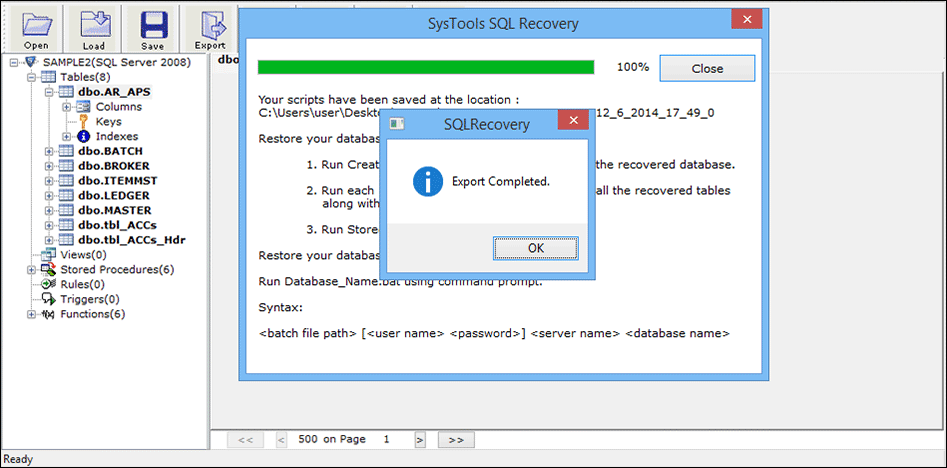Click the Keys key icon
The height and width of the screenshot is (468, 947).
[x=83, y=121]
